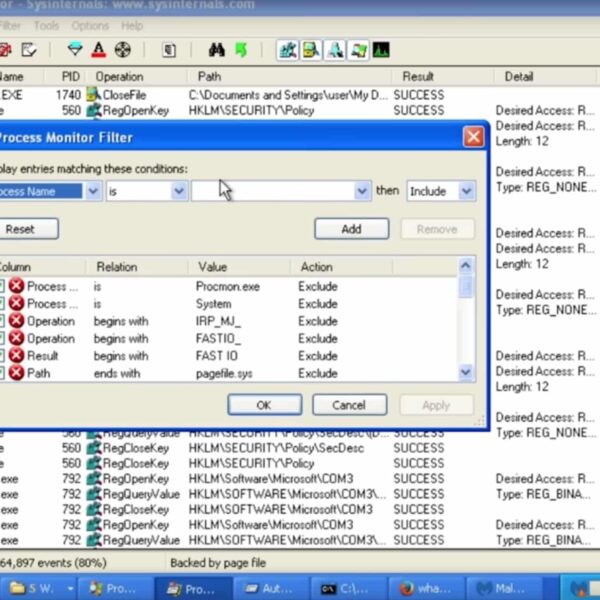Click the Action column header in filter list
Screen dimensions: 600x600
(x=342, y=267)
